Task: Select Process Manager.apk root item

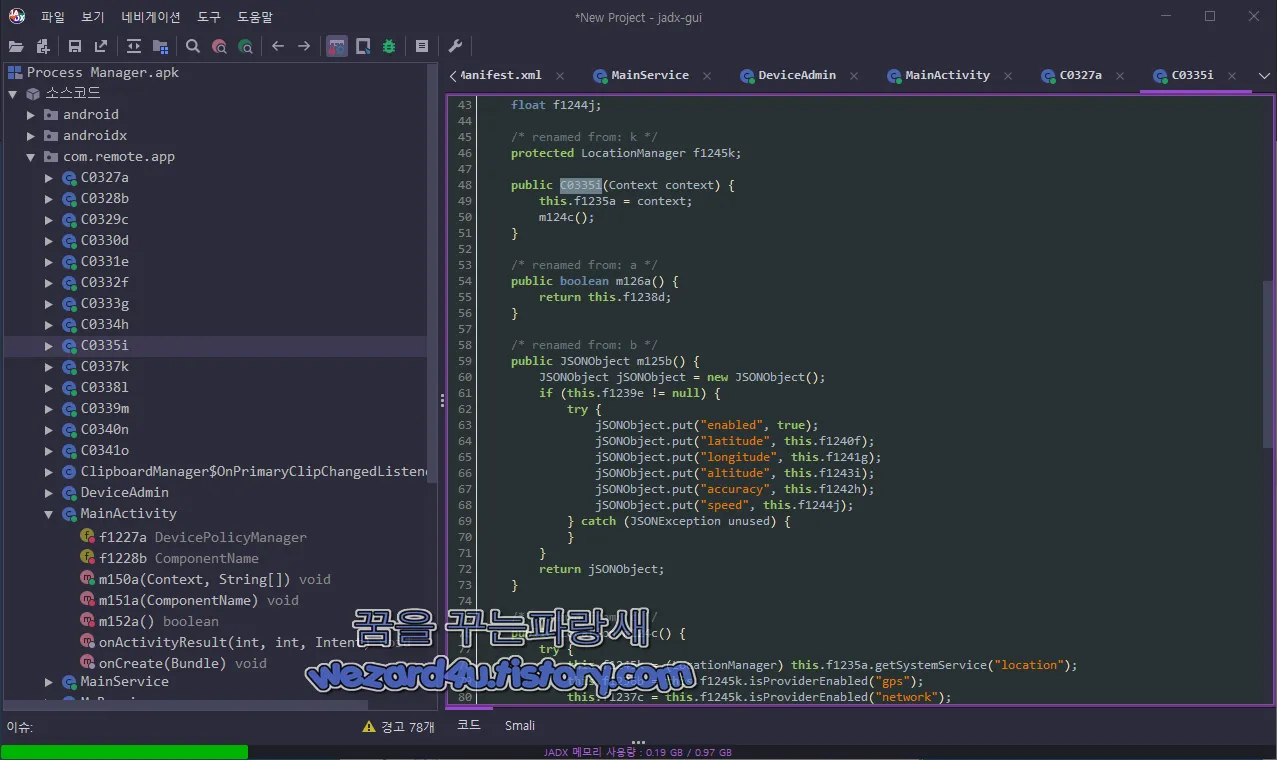Action: pyautogui.click(x=94, y=72)
